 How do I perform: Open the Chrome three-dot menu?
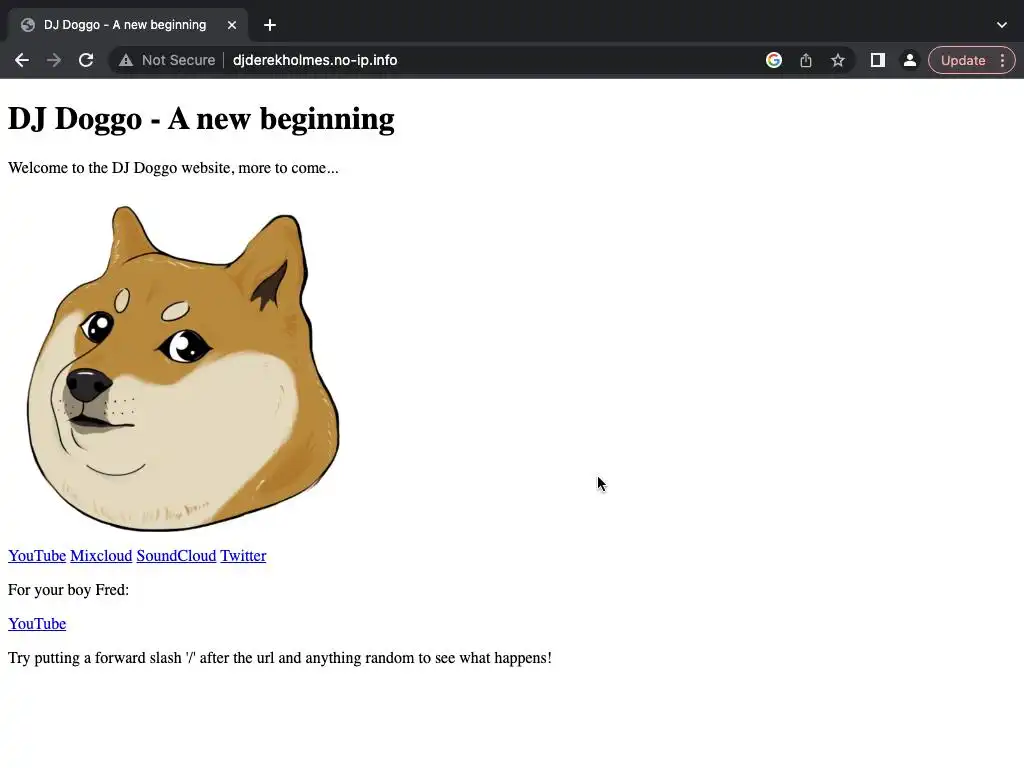(x=1002, y=60)
